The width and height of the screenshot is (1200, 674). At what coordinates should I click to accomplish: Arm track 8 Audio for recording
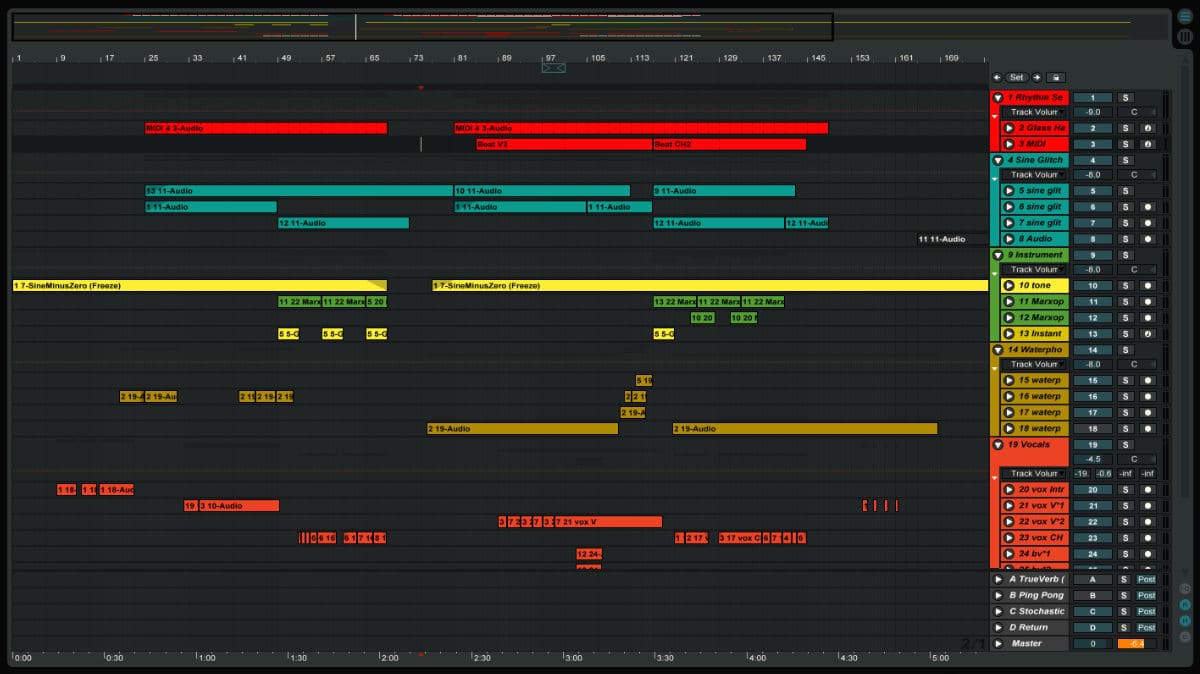pyautogui.click(x=1148, y=239)
